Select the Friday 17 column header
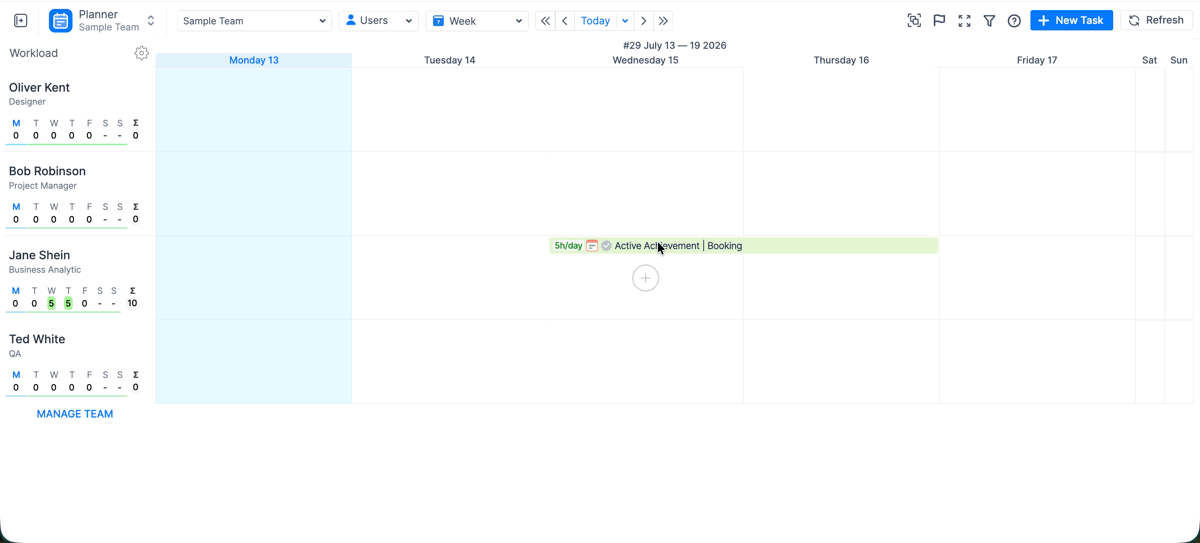This screenshot has height=543, width=1200. tap(1037, 60)
